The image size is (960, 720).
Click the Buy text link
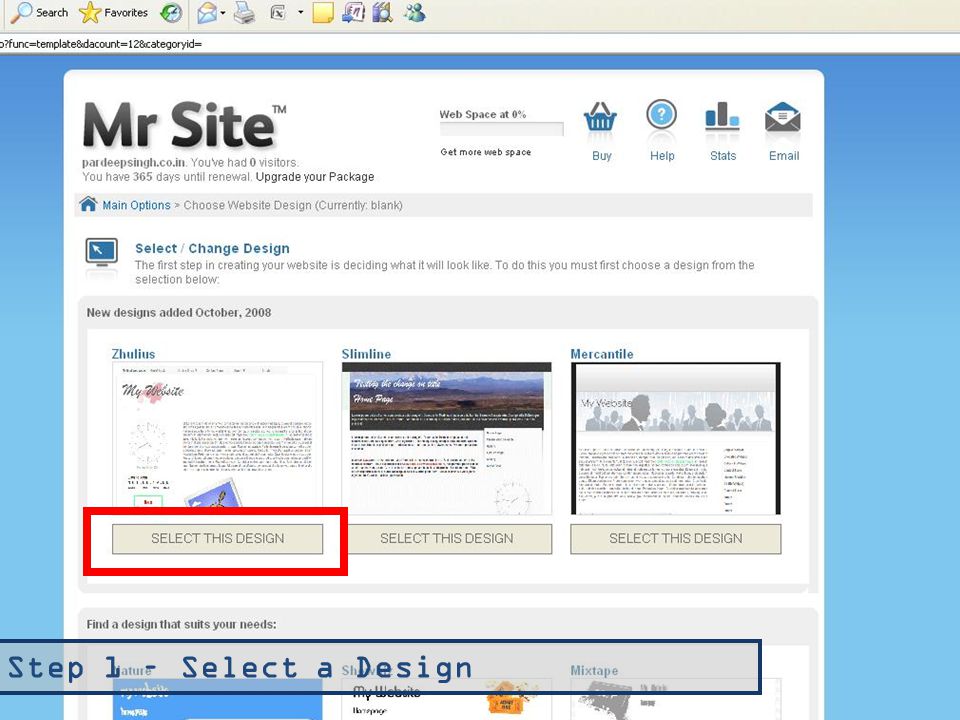(x=601, y=156)
